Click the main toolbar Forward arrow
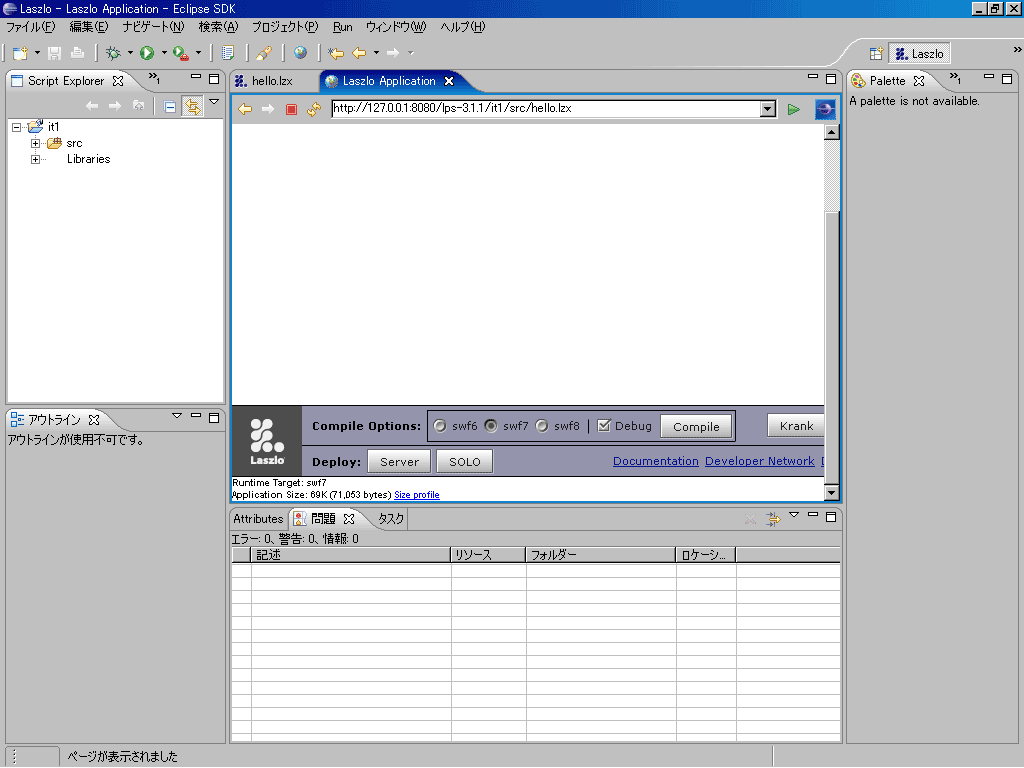The image size is (1024, 768). pos(392,53)
